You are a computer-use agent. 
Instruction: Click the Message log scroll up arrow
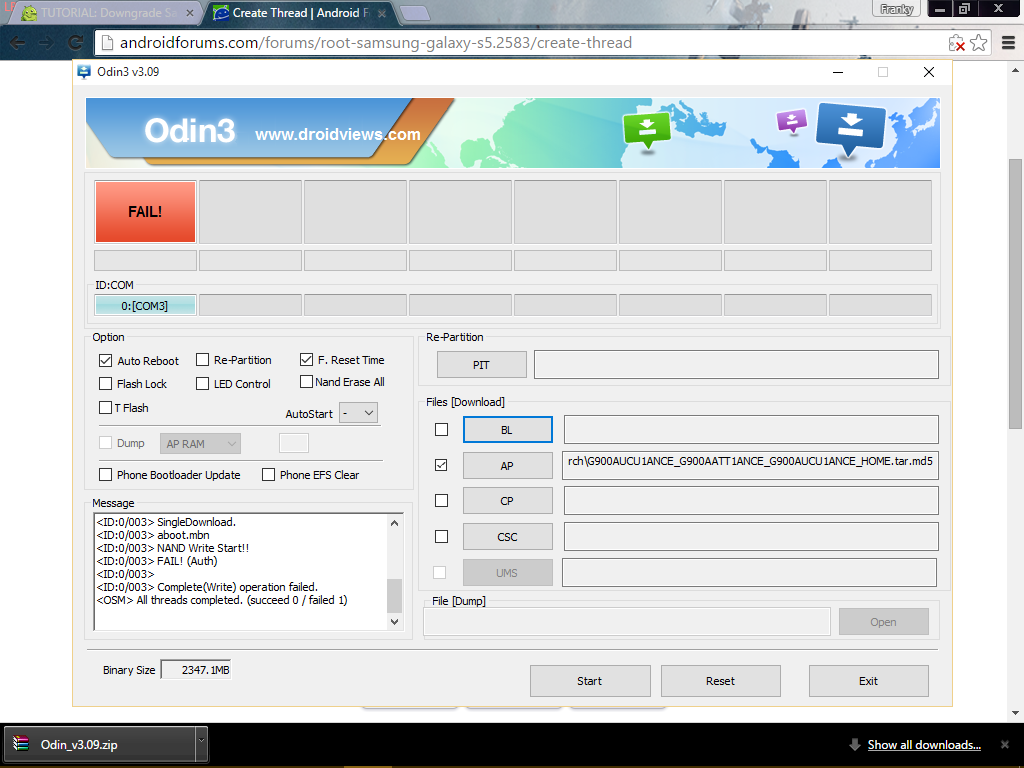pos(394,522)
